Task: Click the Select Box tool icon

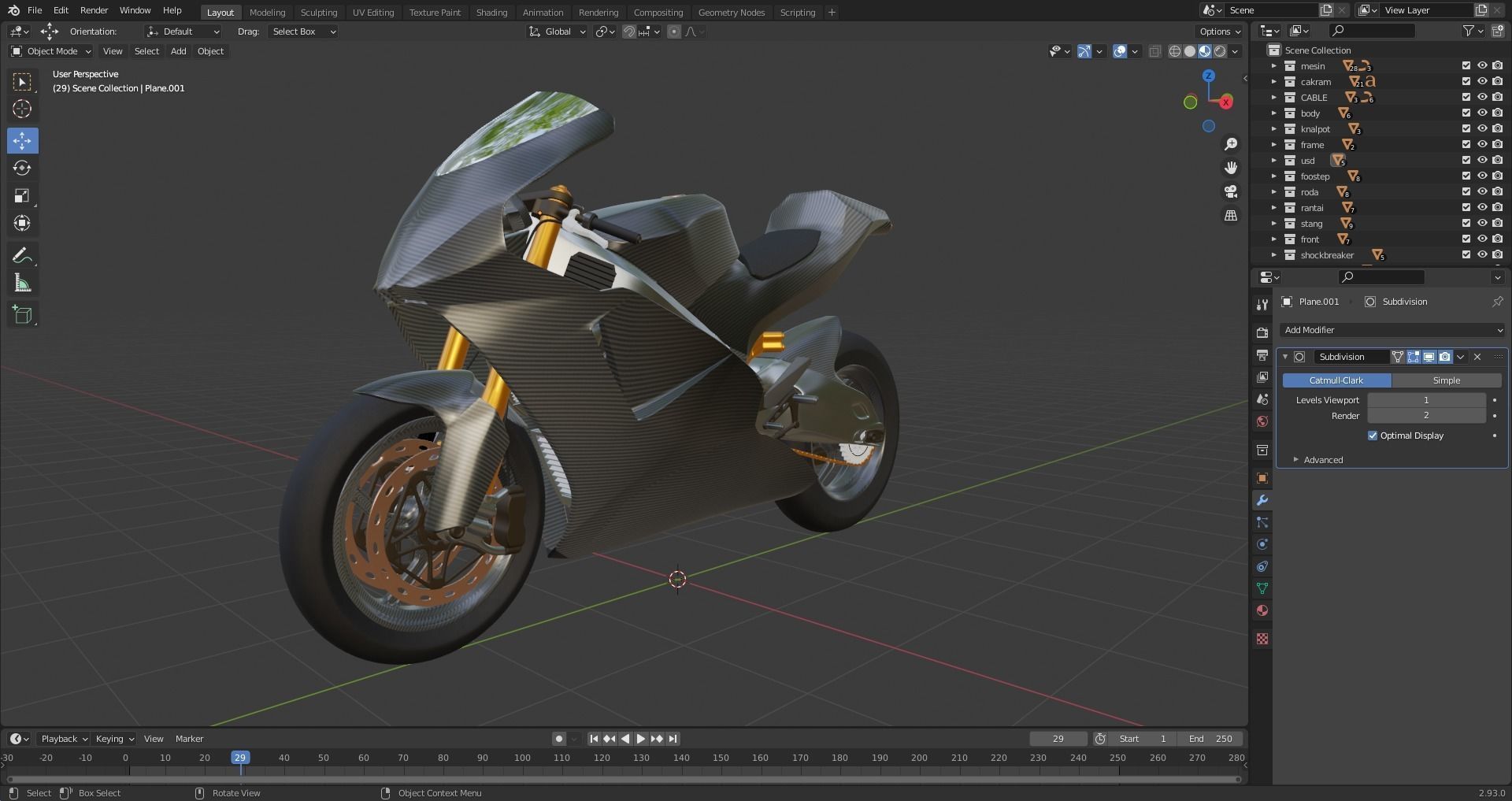Action: [x=22, y=81]
